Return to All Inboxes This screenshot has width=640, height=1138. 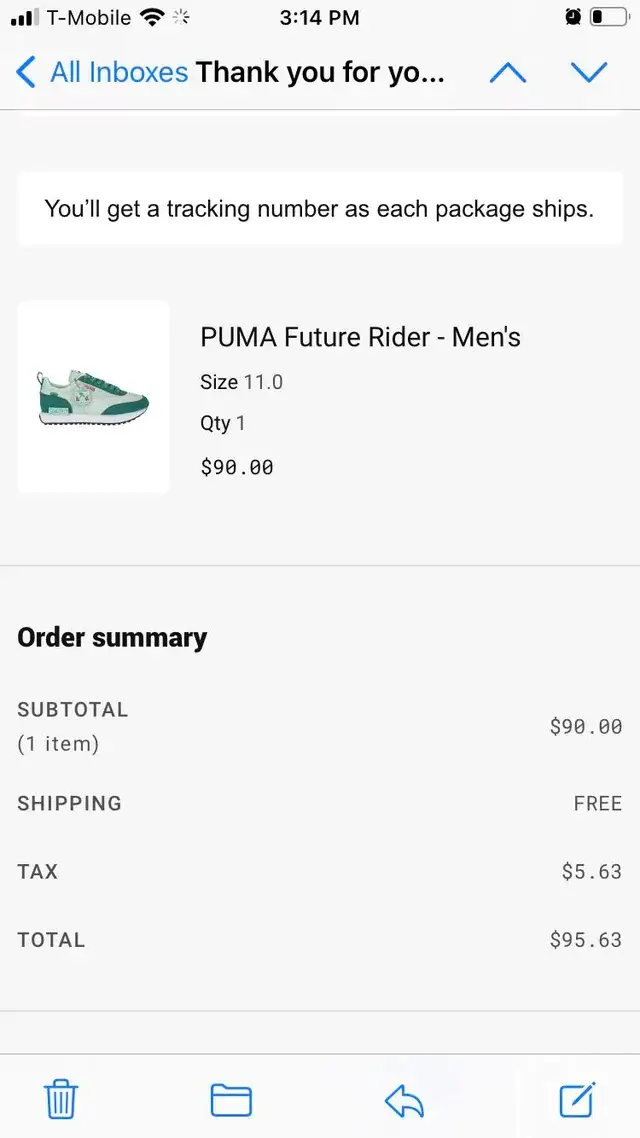[119, 72]
